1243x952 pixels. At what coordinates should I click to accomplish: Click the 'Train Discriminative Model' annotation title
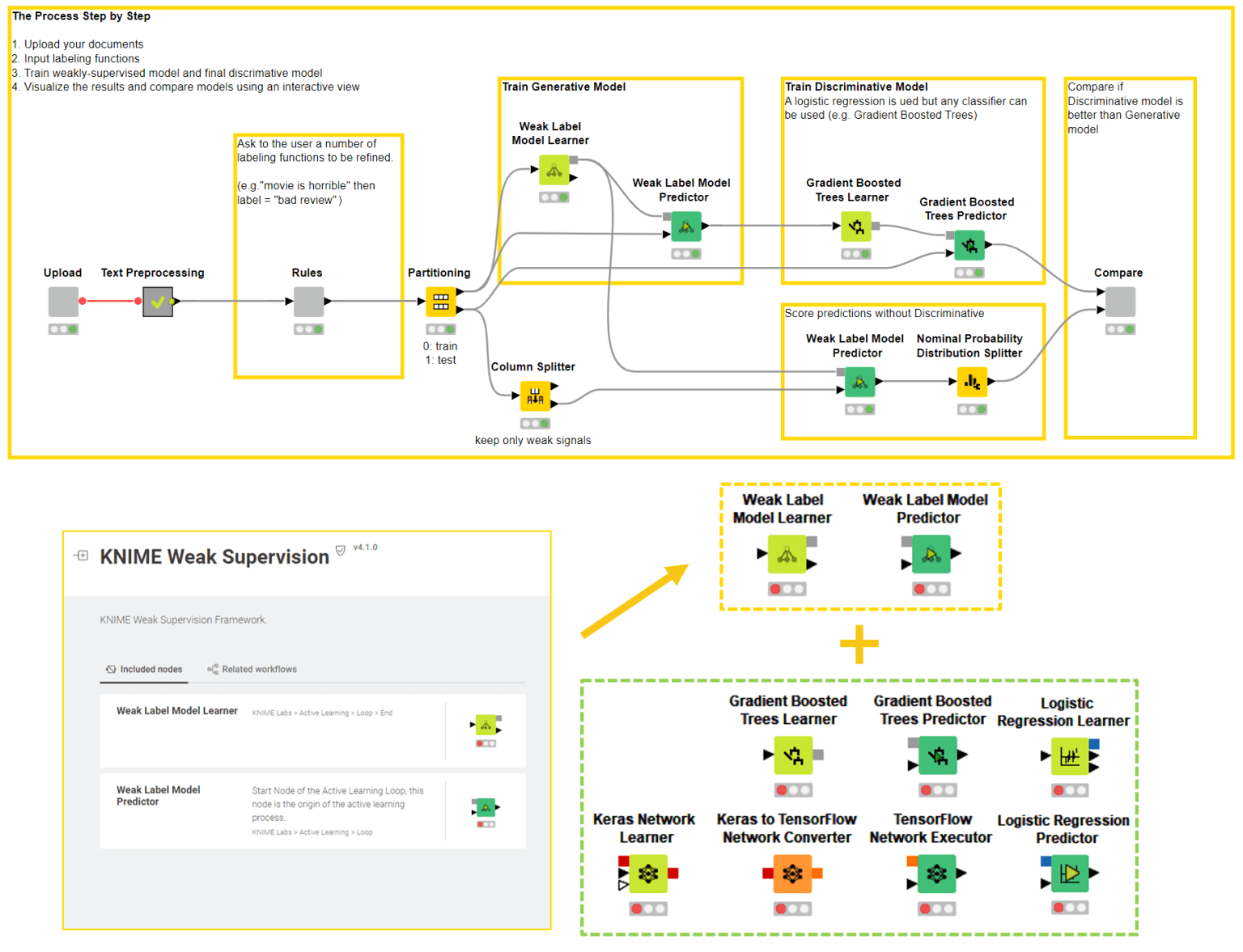pos(856,87)
